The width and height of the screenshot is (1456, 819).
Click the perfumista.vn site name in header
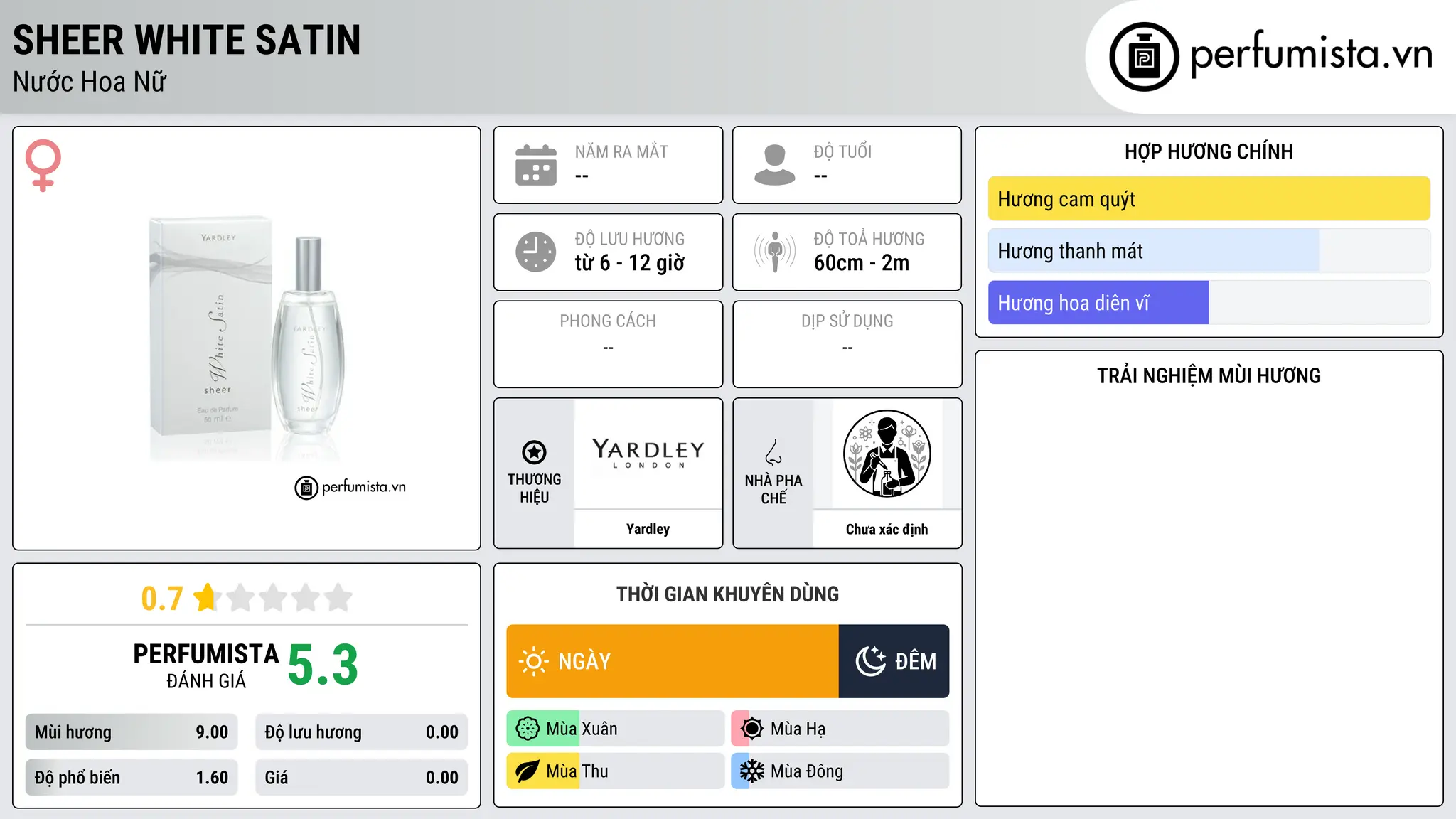click(x=1312, y=54)
